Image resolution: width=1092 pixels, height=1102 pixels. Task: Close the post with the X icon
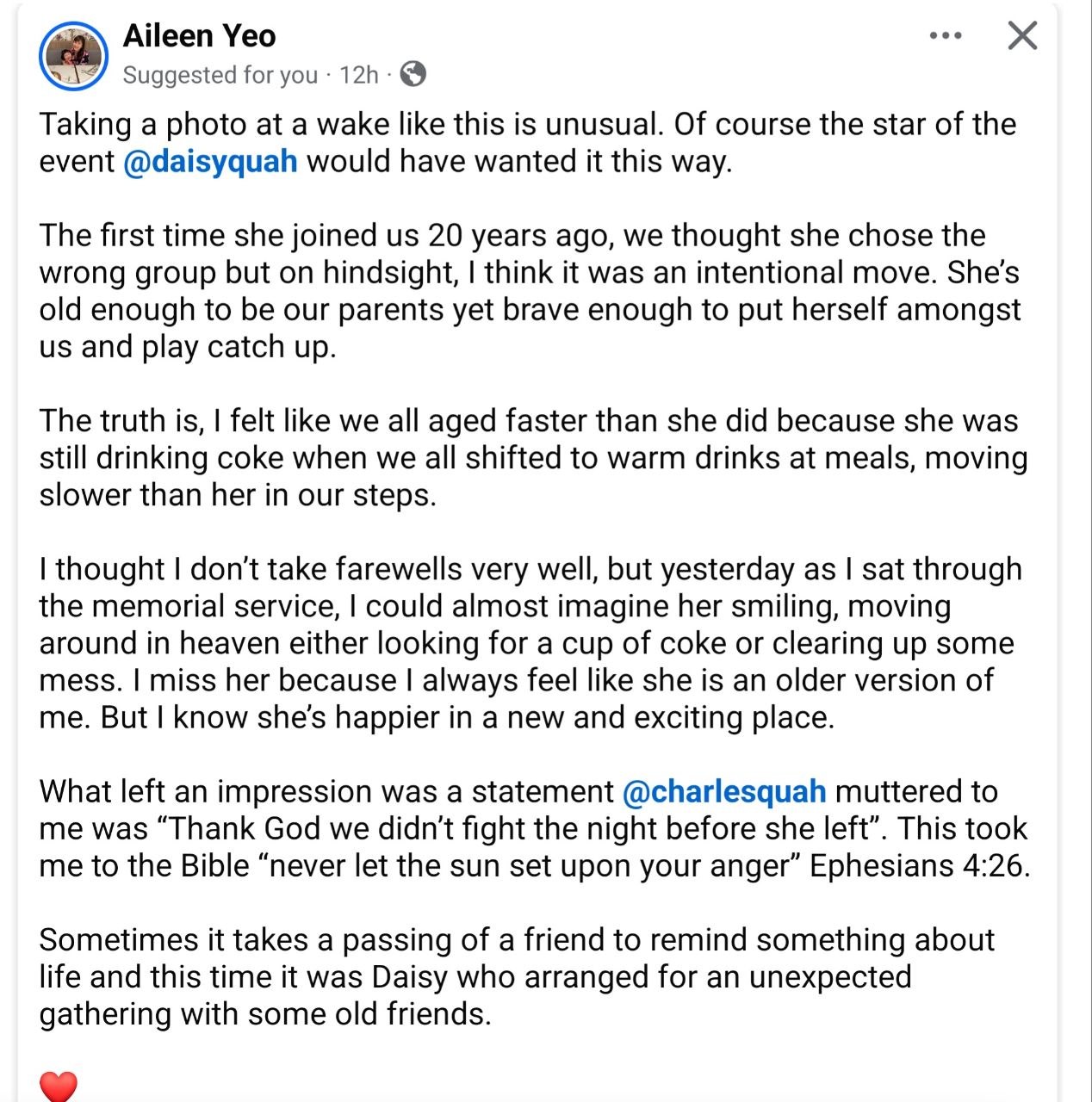(1022, 36)
